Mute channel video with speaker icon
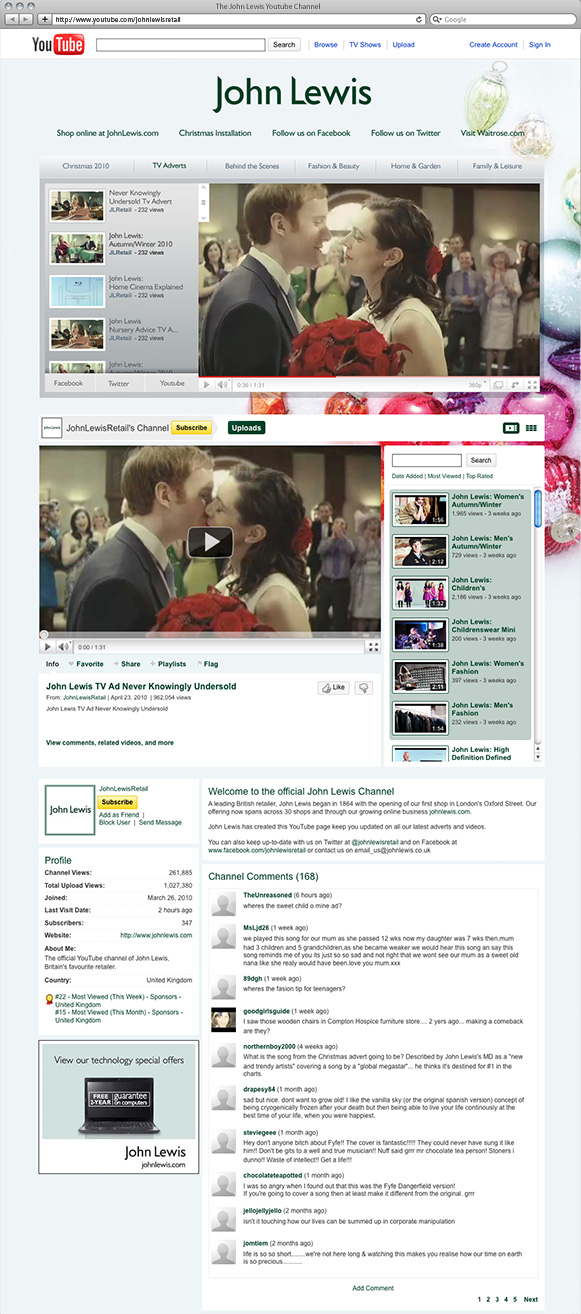This screenshot has width=581, height=1314. (62, 647)
